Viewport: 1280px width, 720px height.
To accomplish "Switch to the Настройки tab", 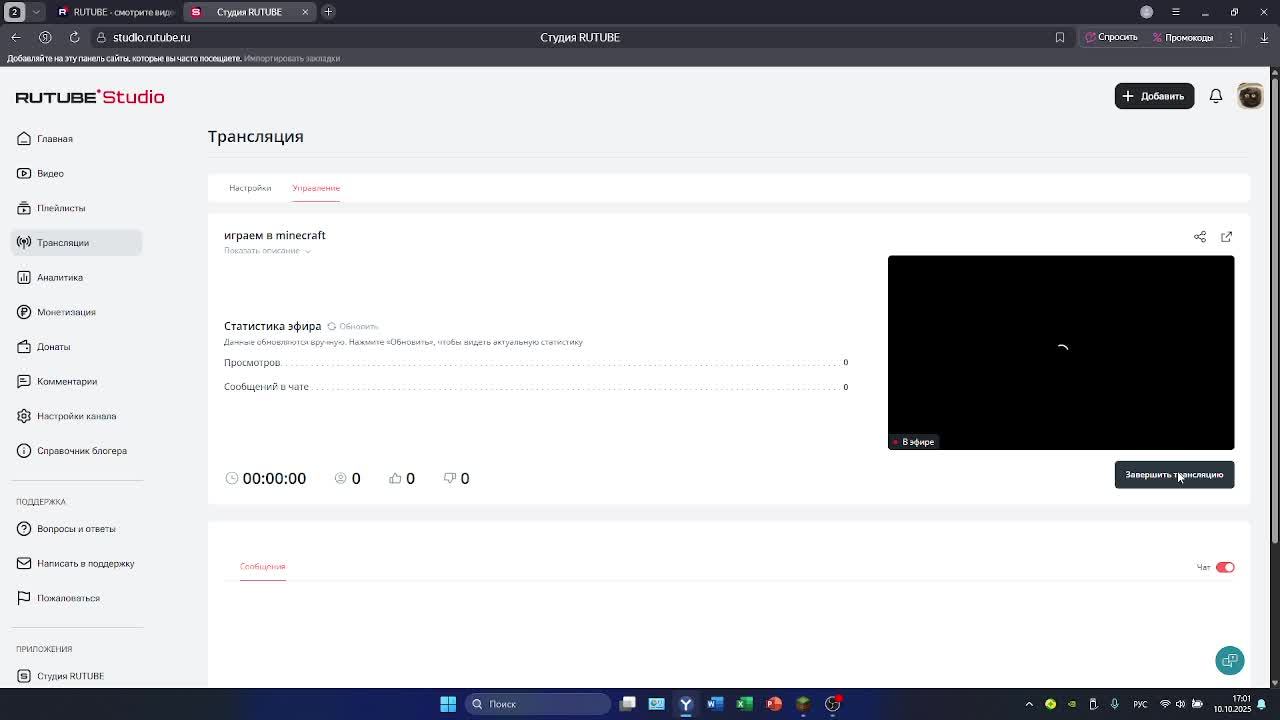I will (x=250, y=188).
